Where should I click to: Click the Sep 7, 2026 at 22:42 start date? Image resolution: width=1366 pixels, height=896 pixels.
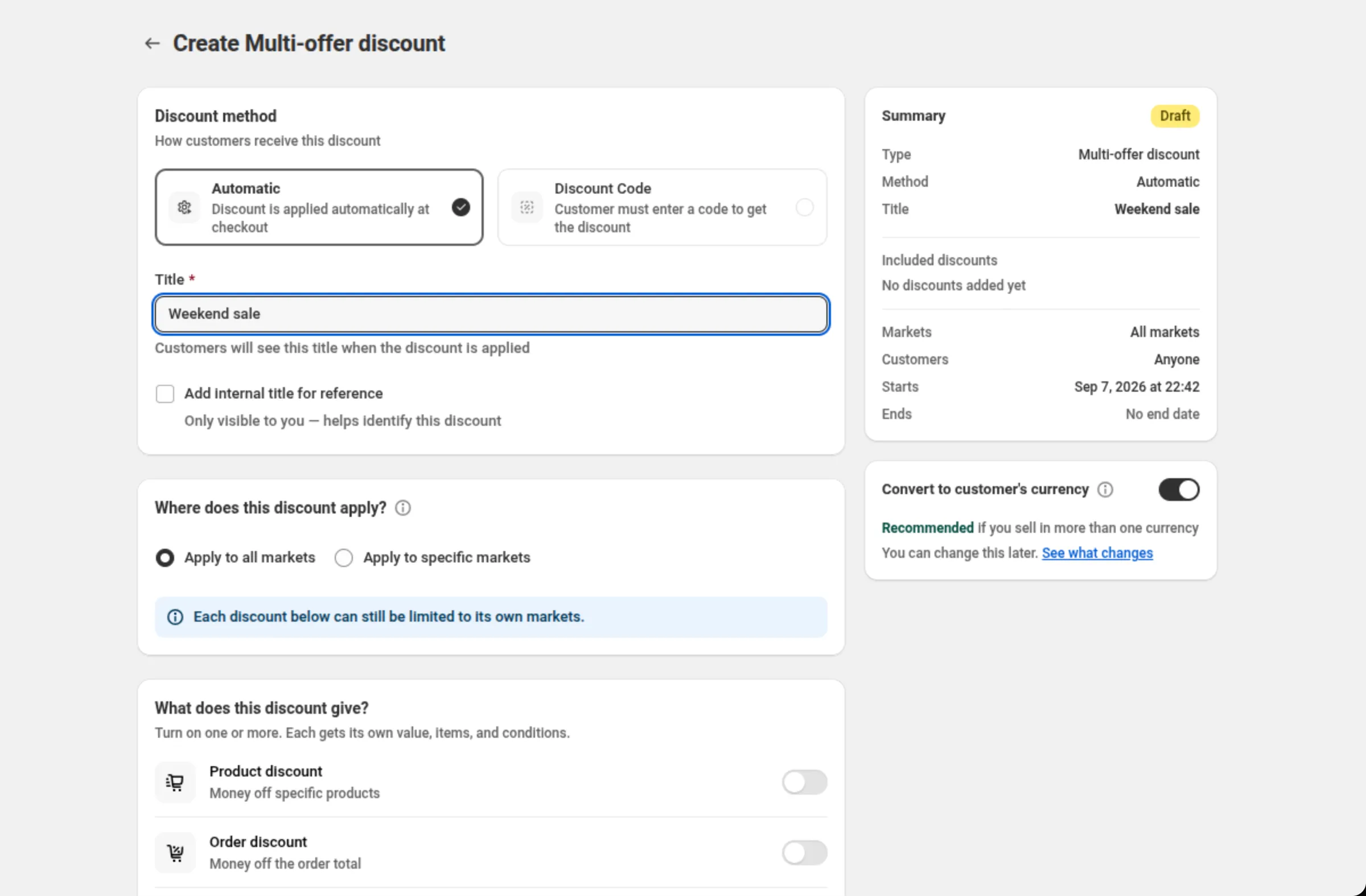pos(1137,387)
